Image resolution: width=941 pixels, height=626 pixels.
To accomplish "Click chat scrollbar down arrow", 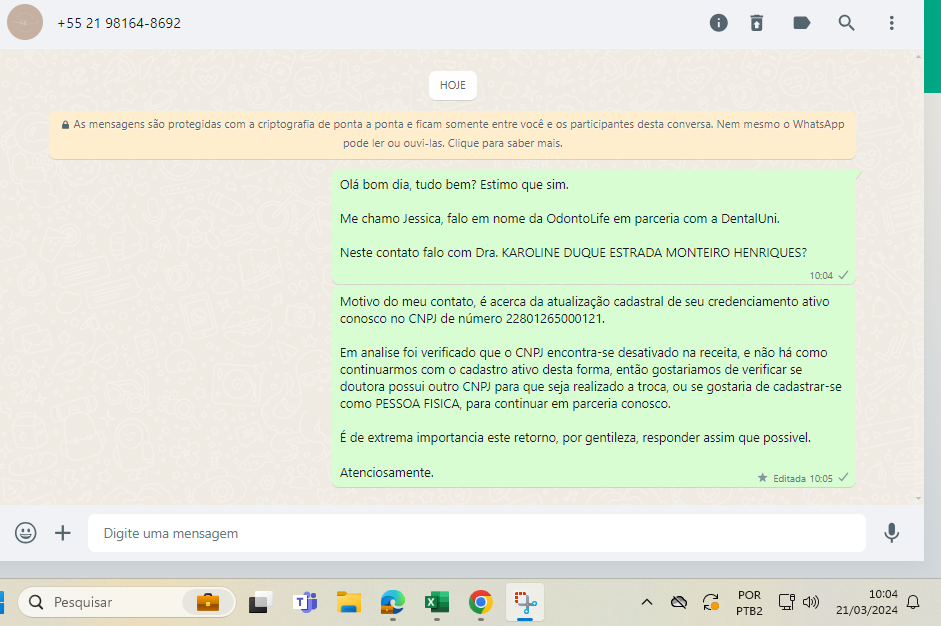I will click(x=918, y=498).
